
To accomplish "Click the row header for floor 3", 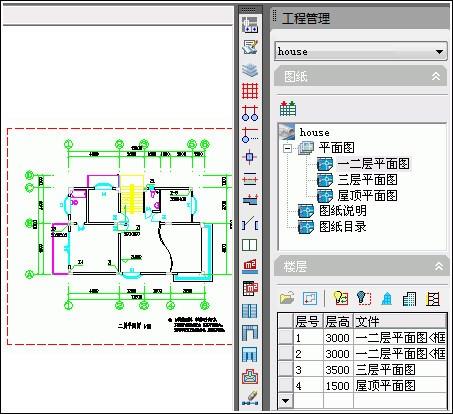I will pos(285,369).
